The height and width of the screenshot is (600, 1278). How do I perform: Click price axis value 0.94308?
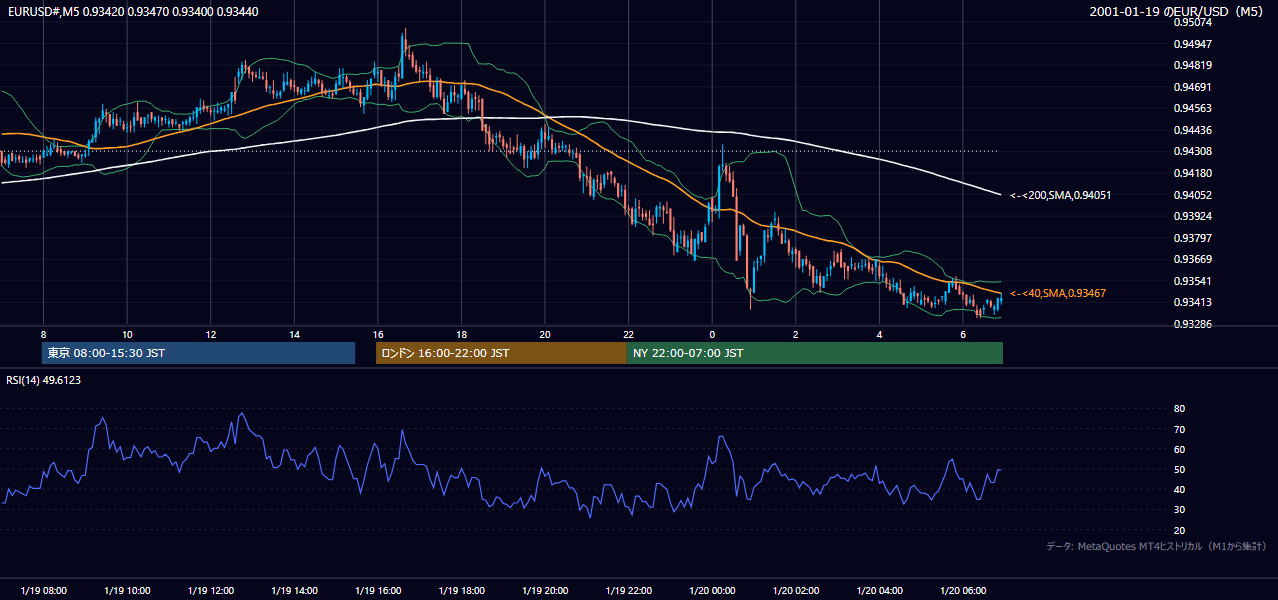pos(1192,151)
